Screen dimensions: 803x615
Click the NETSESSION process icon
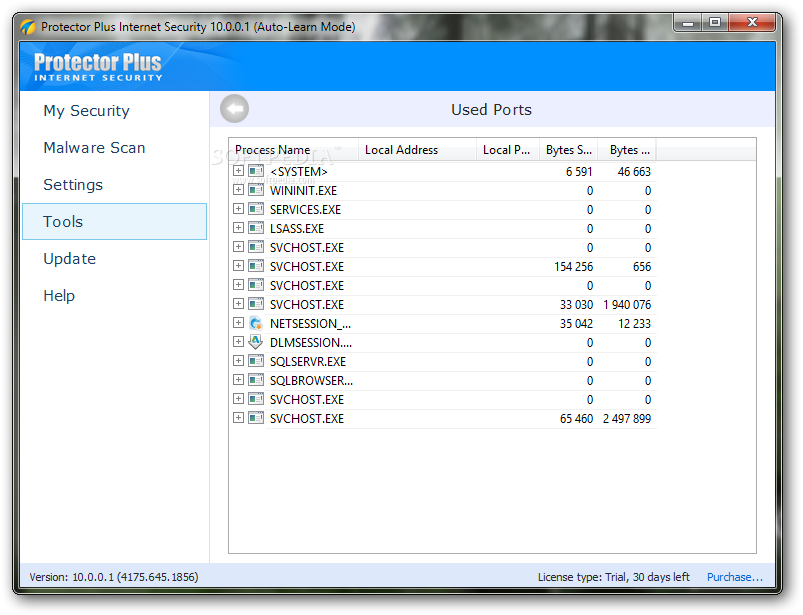point(256,323)
